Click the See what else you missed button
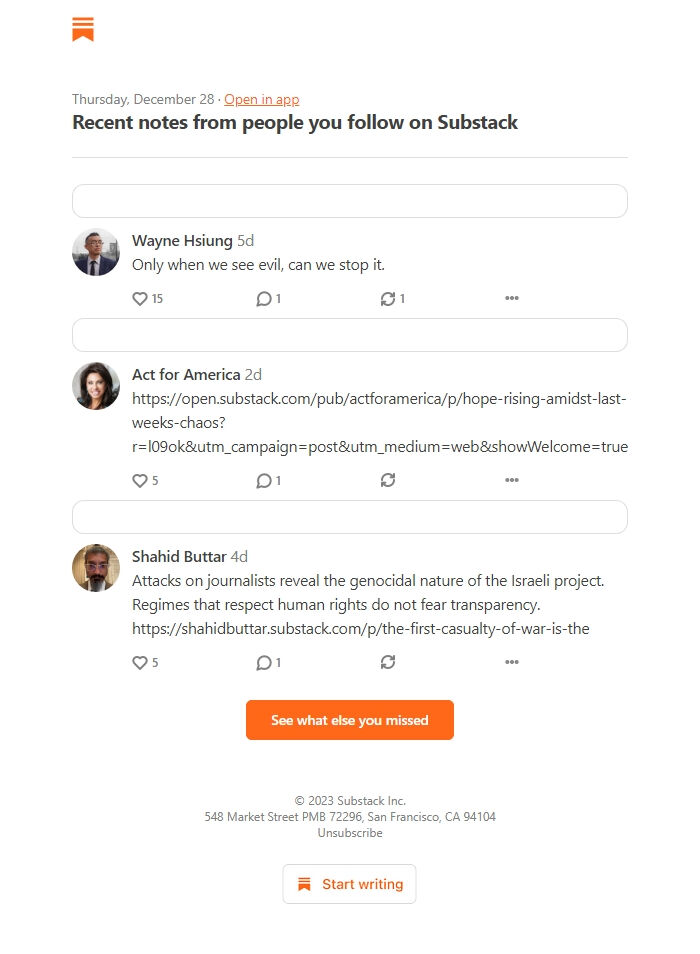The height and width of the screenshot is (954, 700). point(349,719)
